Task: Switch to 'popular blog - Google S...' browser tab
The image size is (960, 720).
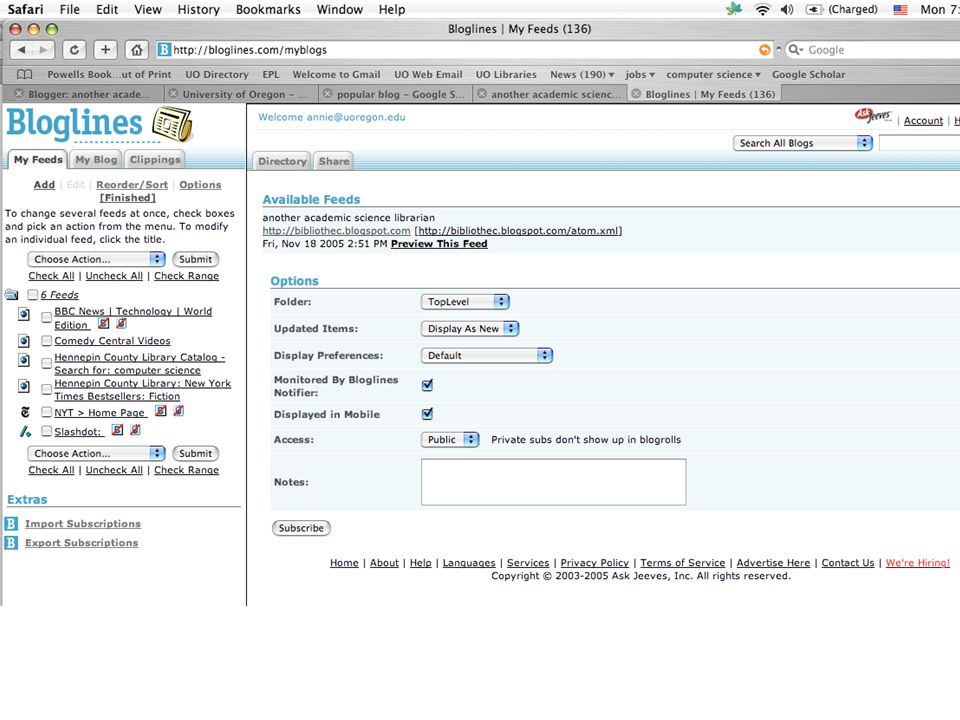Action: tap(396, 94)
